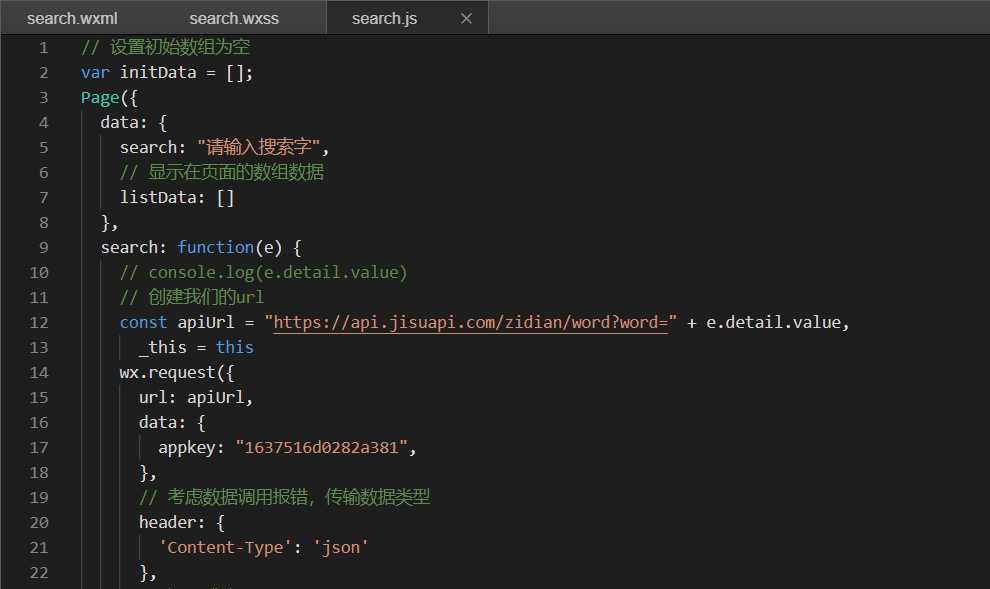Select the search.js tab
The height and width of the screenshot is (589, 990).
point(385,18)
